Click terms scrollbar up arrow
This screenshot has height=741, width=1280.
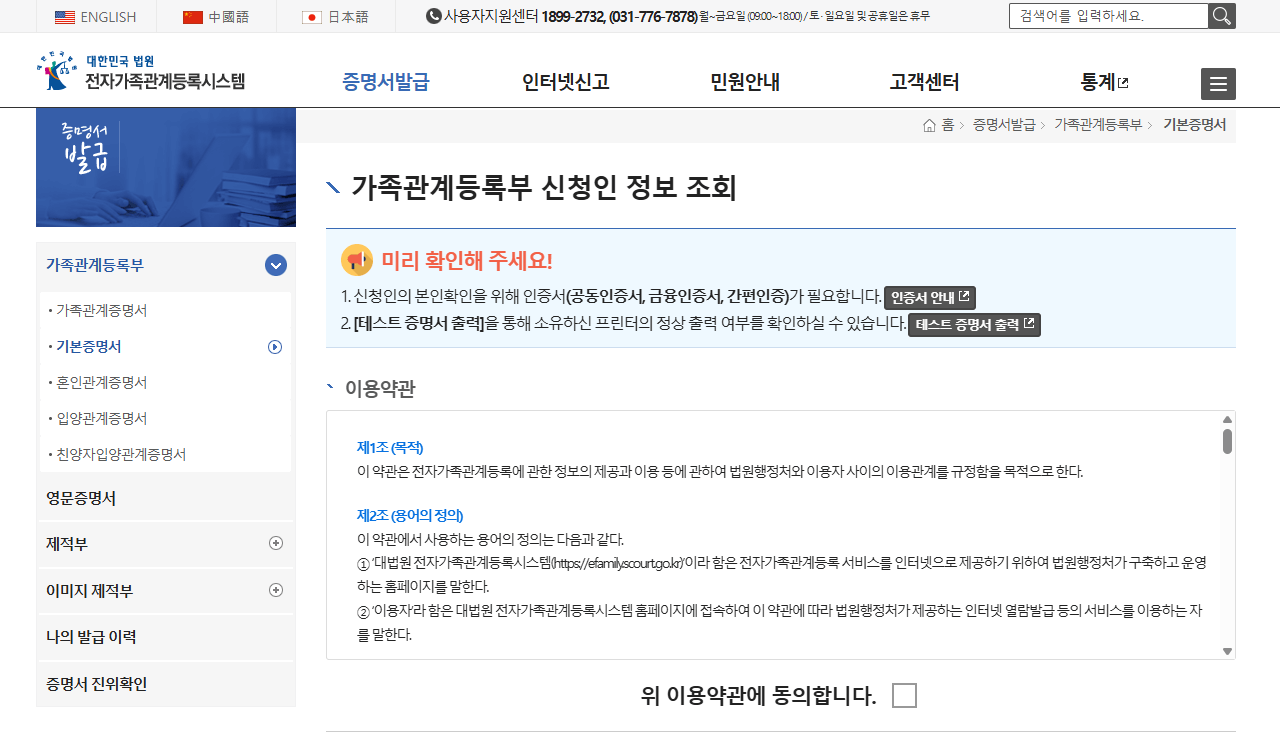click(x=1227, y=420)
